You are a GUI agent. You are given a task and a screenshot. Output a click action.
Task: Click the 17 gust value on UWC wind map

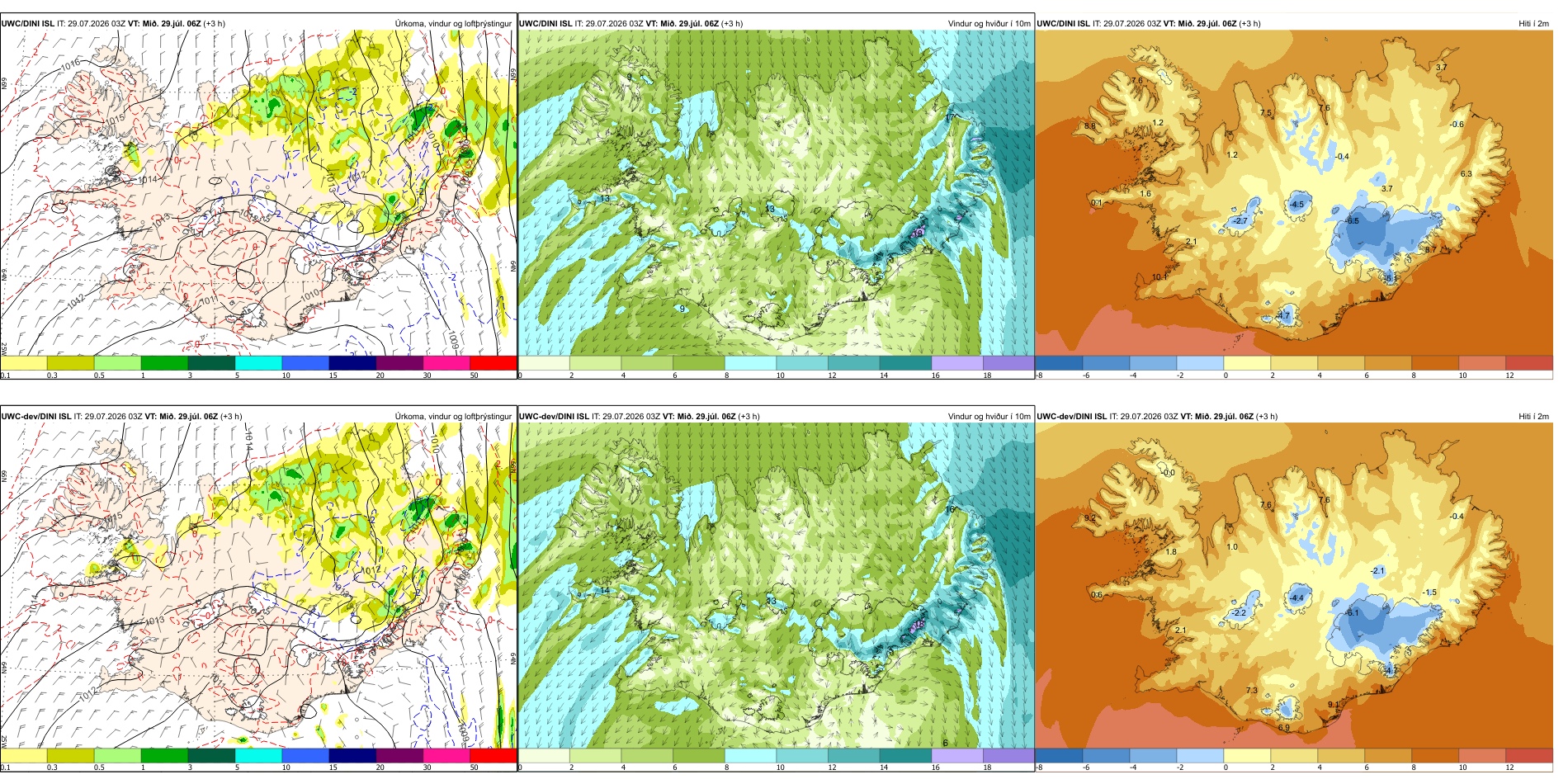pyautogui.click(x=950, y=117)
